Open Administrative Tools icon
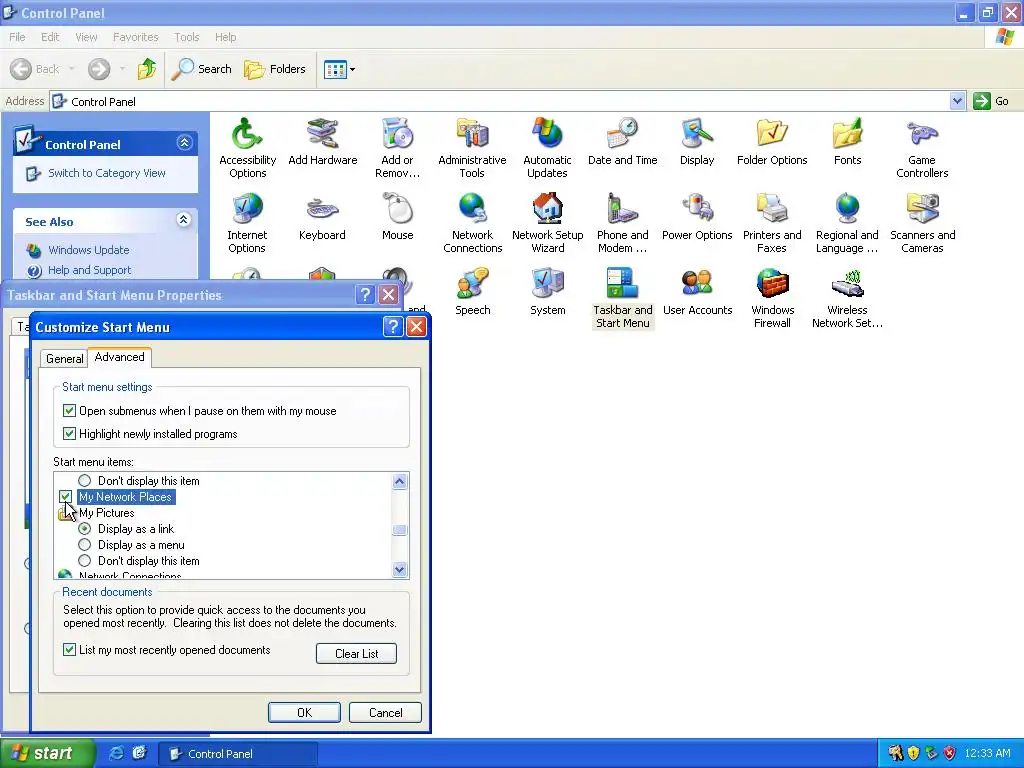Image resolution: width=1024 pixels, height=768 pixels. point(472,147)
